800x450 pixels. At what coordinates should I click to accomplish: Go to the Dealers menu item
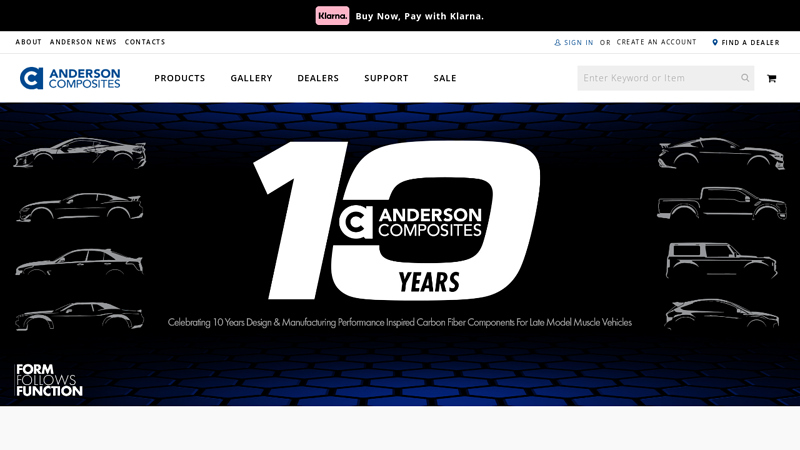[318, 78]
